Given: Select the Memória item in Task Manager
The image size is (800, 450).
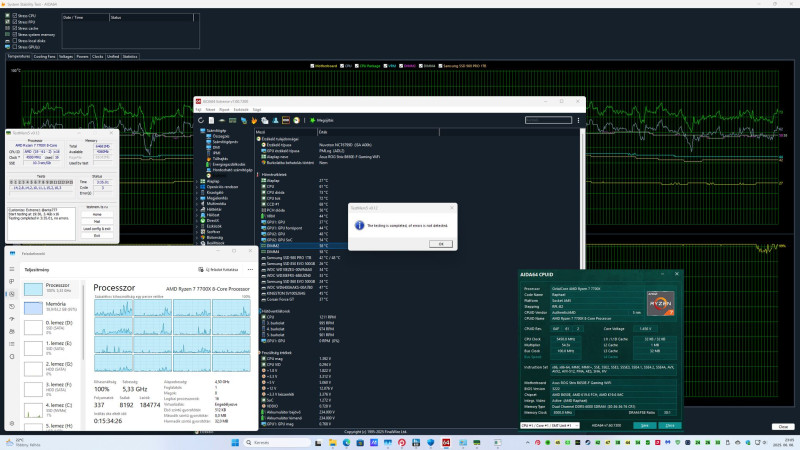Looking at the screenshot, I should tap(53, 306).
